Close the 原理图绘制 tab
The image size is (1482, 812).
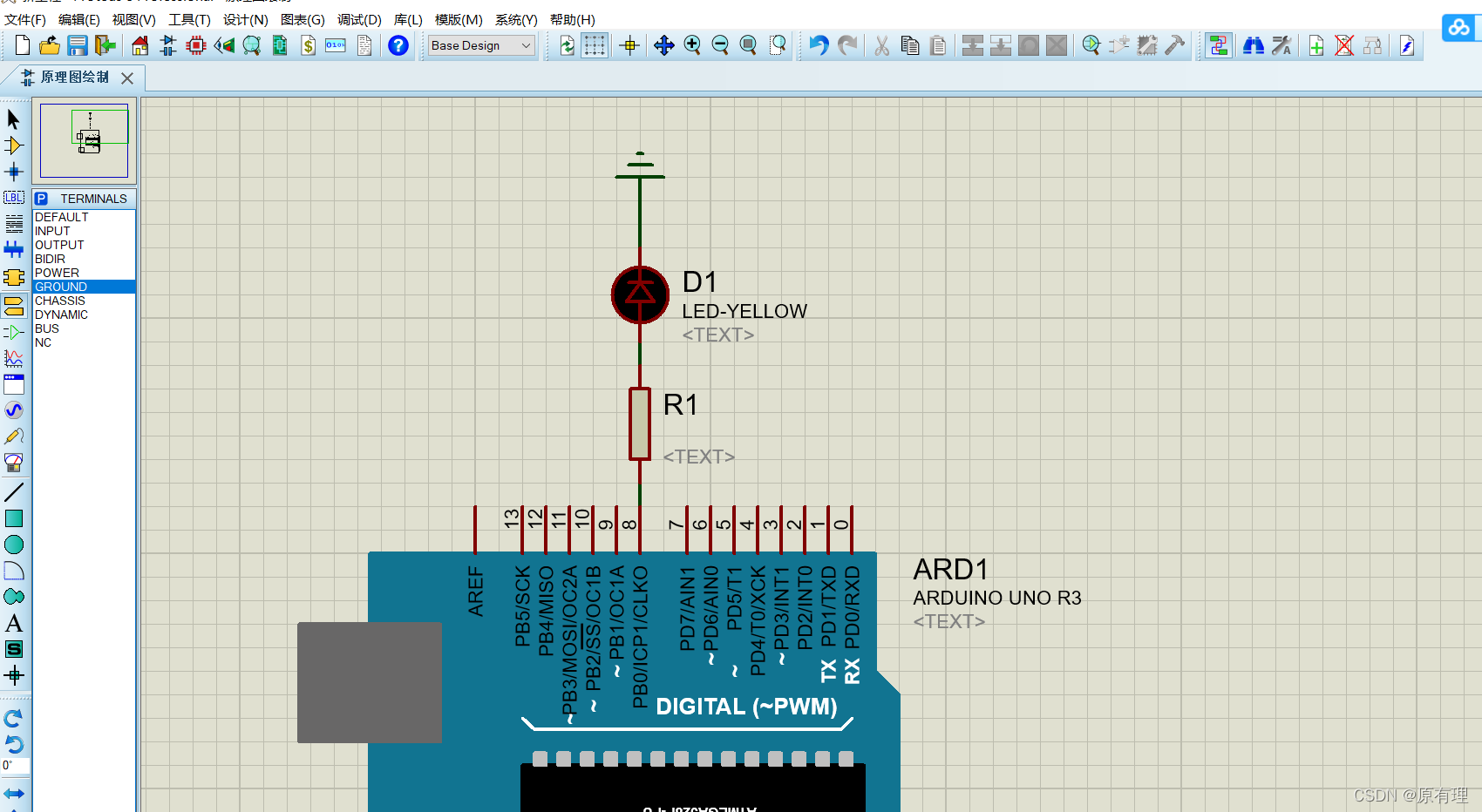click(127, 78)
